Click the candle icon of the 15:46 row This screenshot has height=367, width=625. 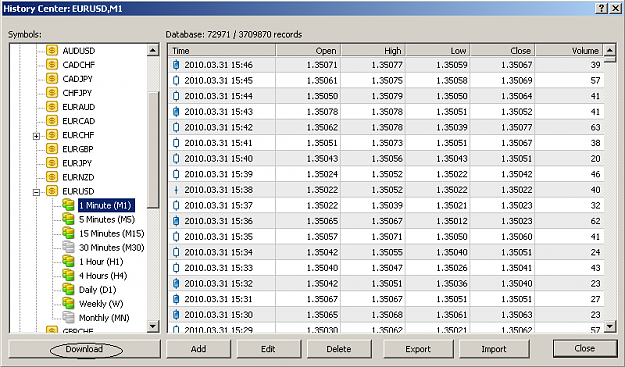176,65
